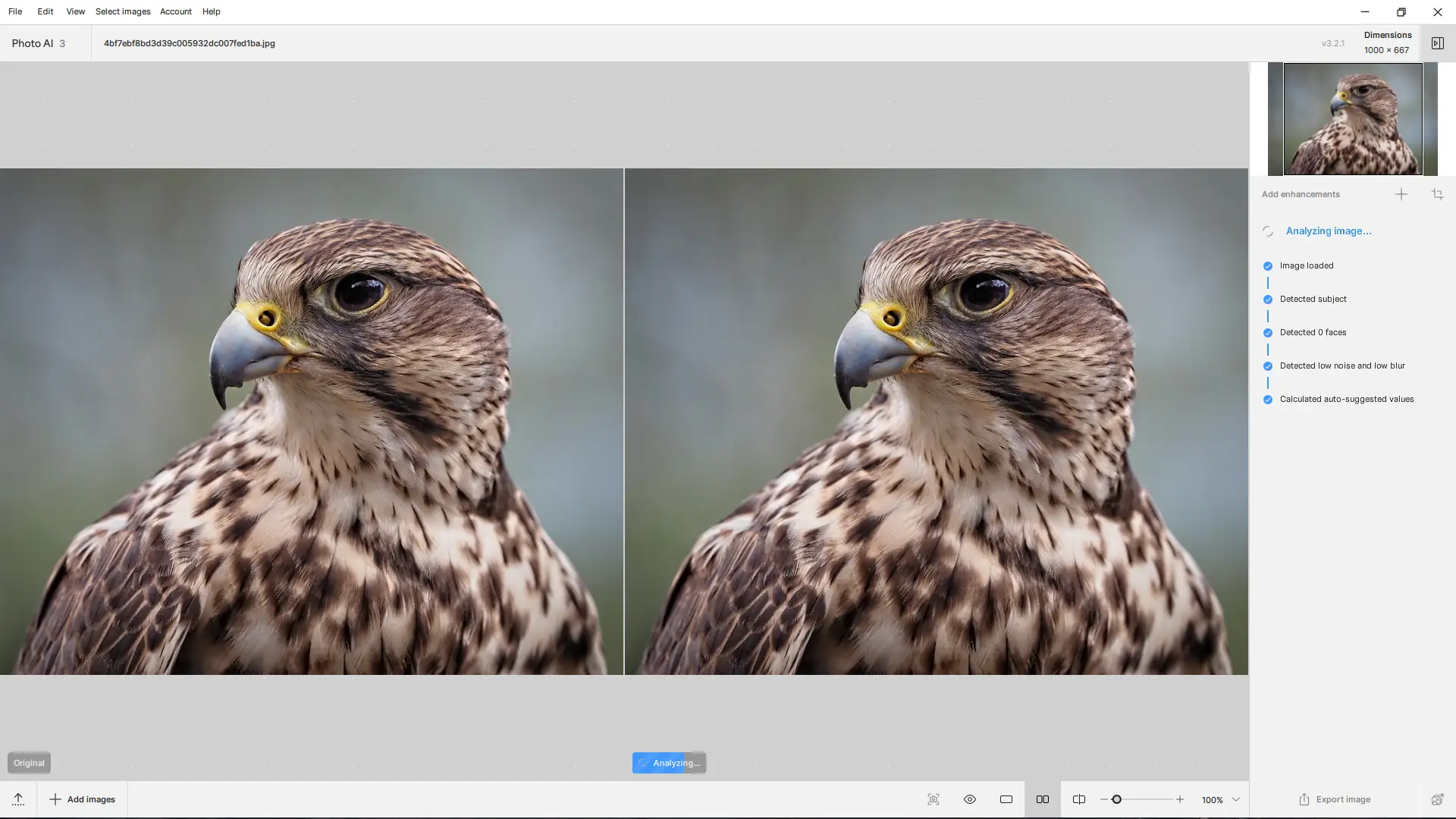Open the View menu

point(75,11)
